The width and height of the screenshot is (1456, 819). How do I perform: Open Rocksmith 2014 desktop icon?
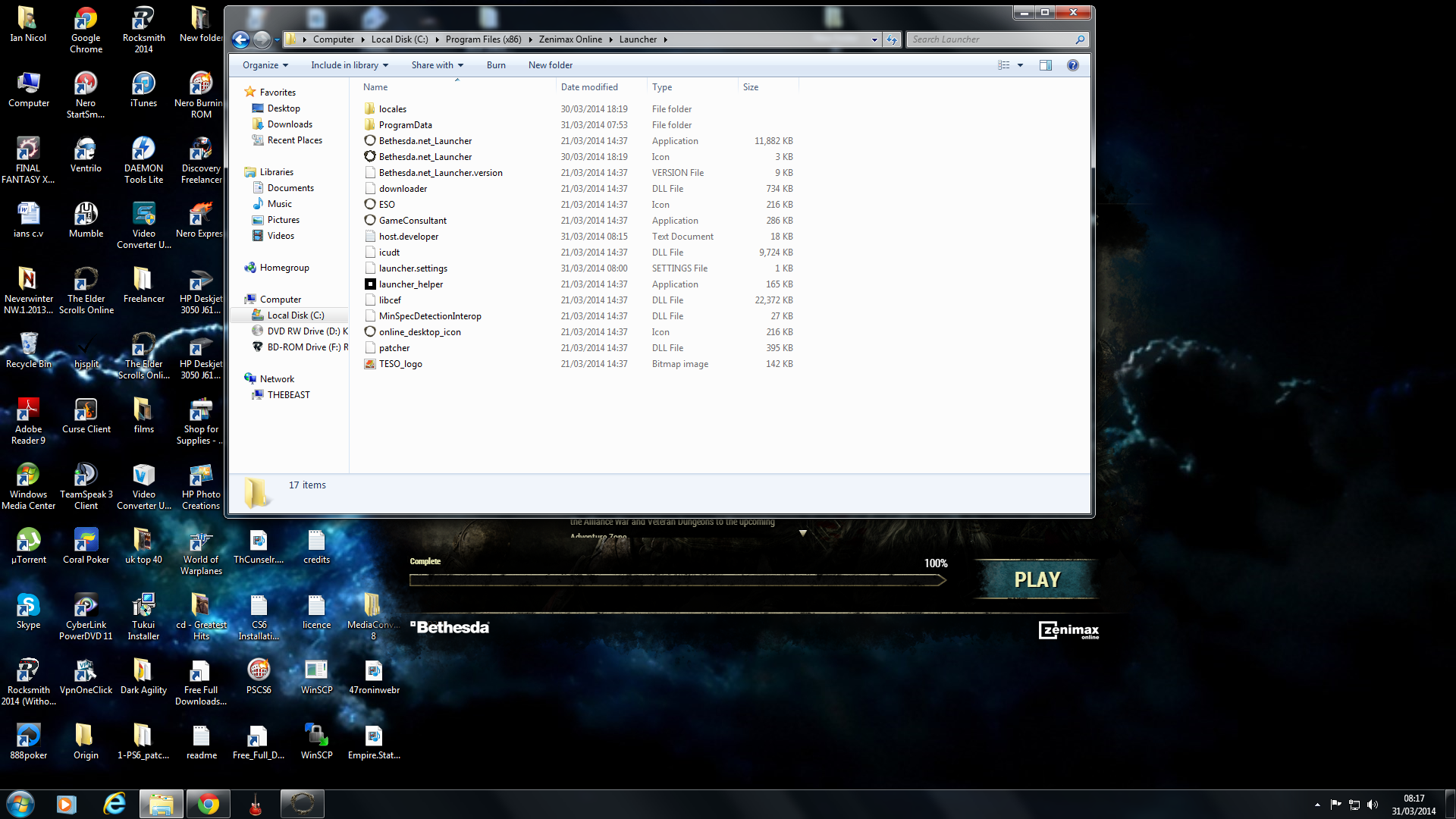(143, 30)
